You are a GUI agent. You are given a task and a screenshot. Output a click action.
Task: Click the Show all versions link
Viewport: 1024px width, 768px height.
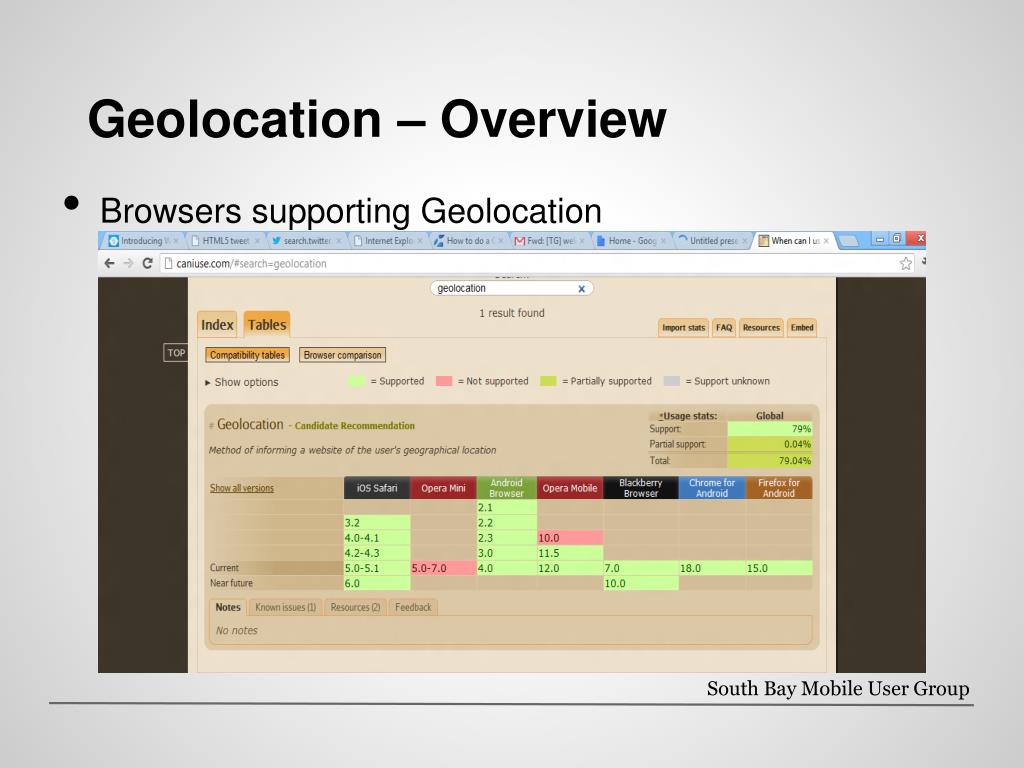coord(242,488)
